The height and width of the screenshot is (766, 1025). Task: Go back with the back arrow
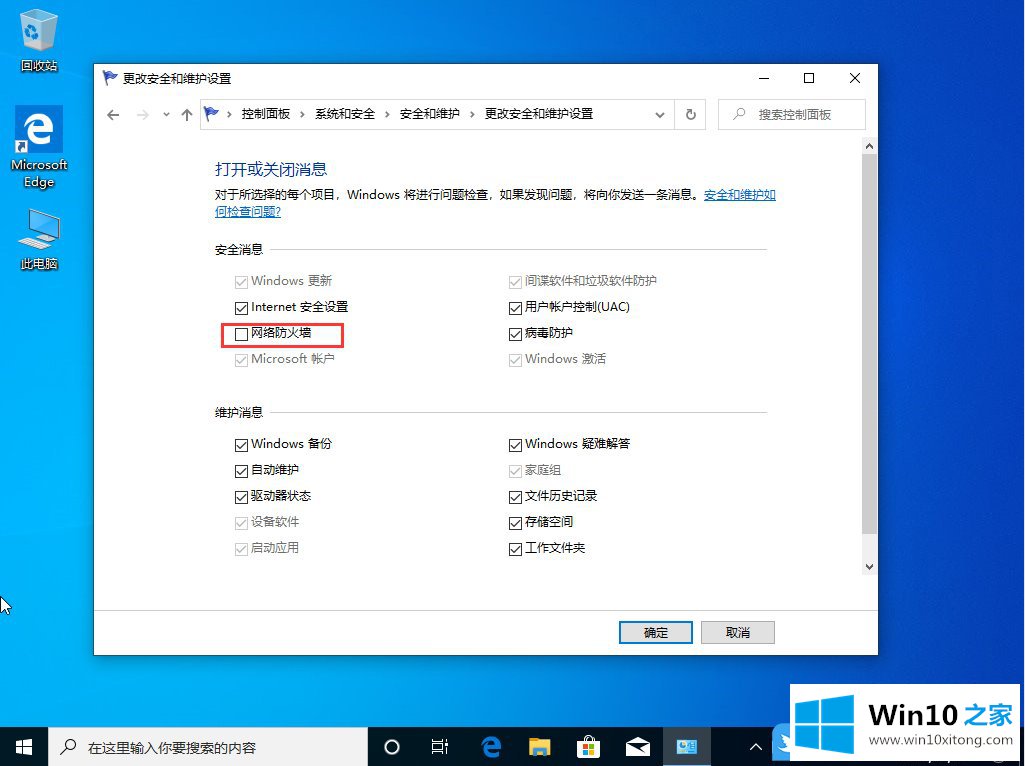coord(113,115)
